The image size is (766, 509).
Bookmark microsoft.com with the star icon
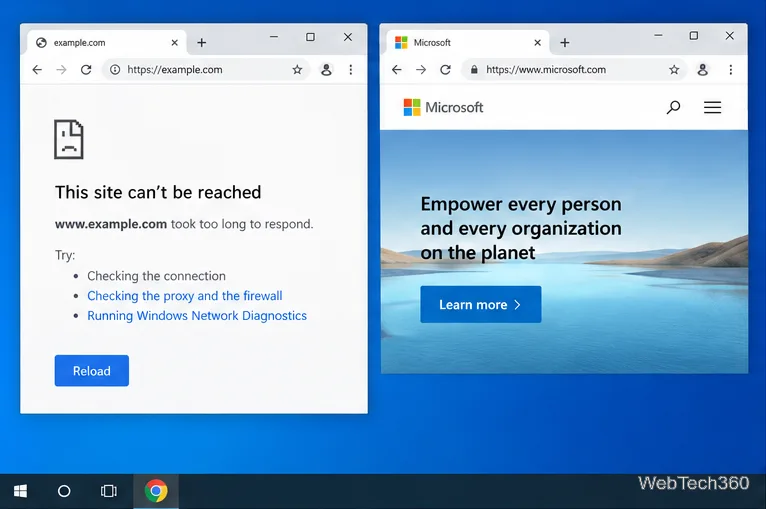point(674,70)
